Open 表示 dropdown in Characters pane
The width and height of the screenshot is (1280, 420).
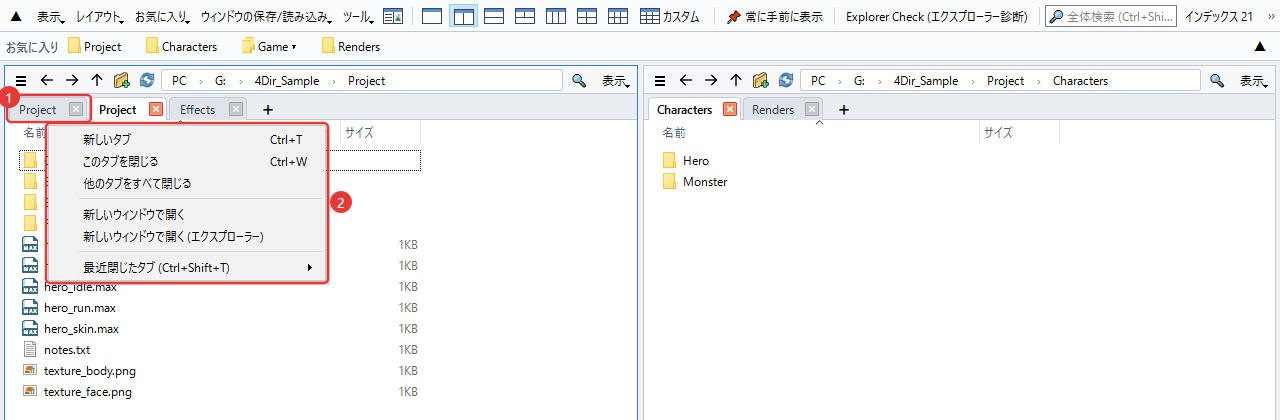point(1254,81)
